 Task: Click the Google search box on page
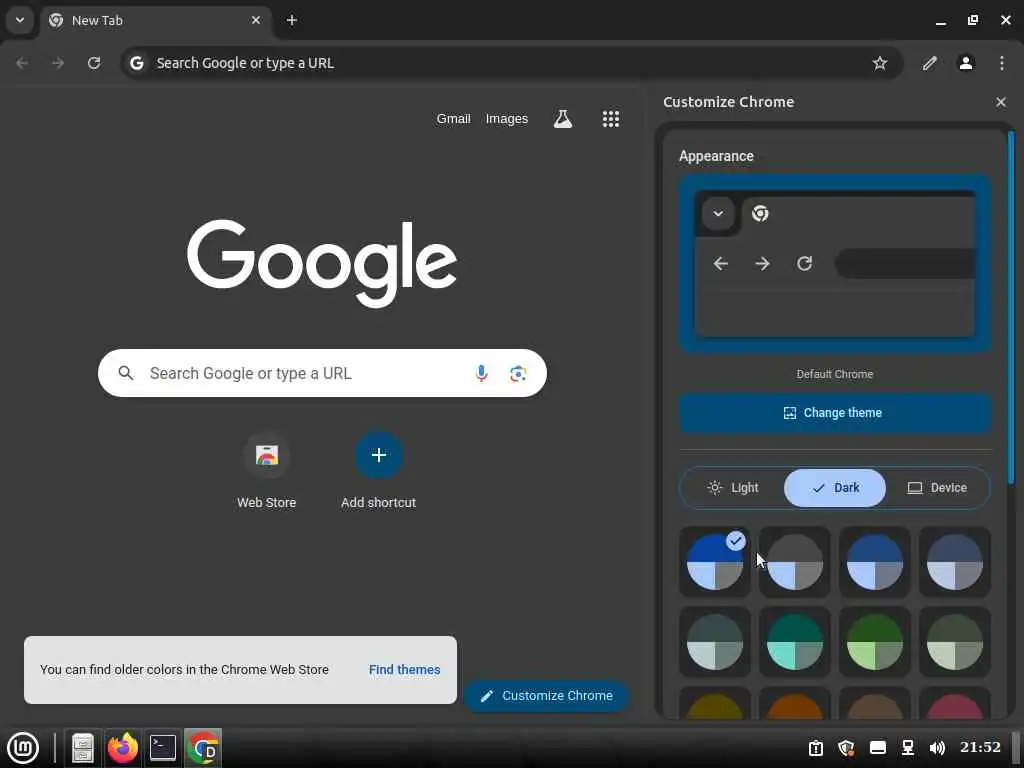(322, 373)
